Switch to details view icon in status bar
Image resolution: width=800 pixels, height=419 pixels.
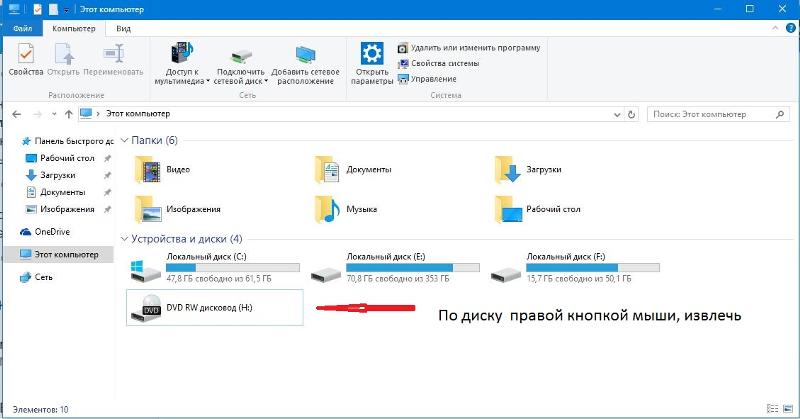point(772,409)
